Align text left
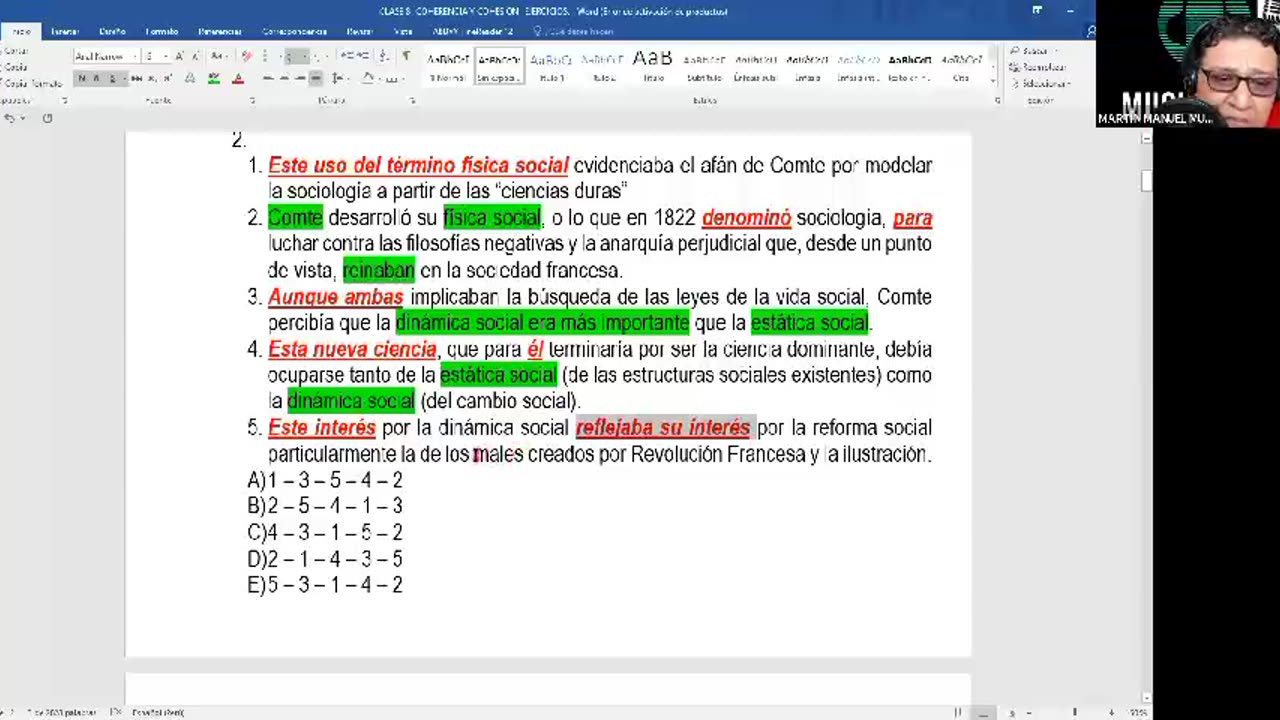The width and height of the screenshot is (1280, 720). (268, 78)
